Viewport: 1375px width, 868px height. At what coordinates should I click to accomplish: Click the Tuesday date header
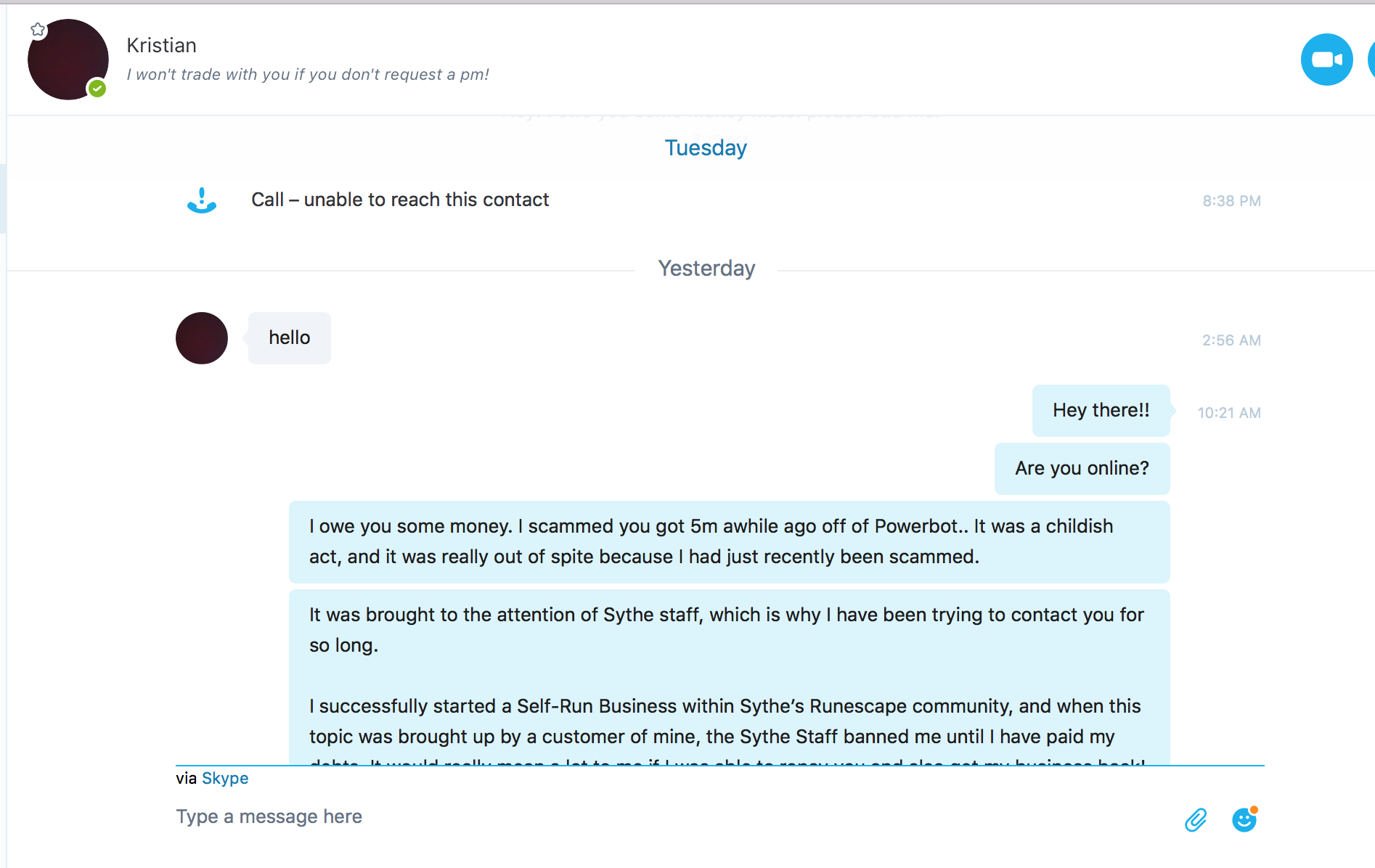706,148
